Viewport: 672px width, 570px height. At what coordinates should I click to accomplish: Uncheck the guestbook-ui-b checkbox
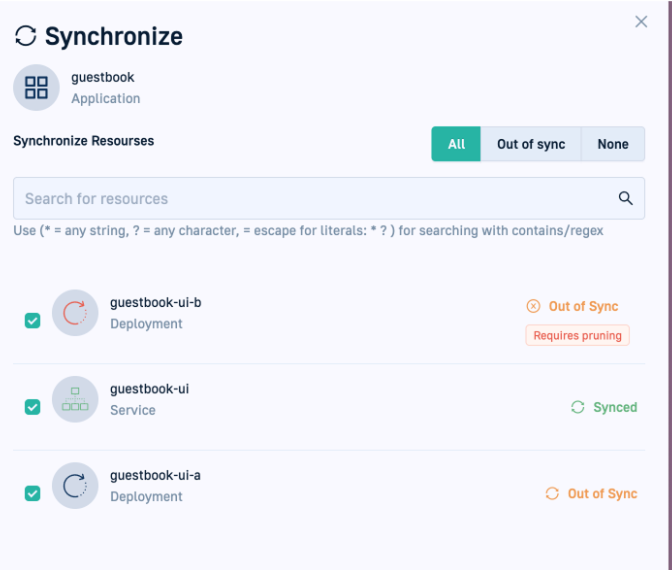pyautogui.click(x=32, y=320)
